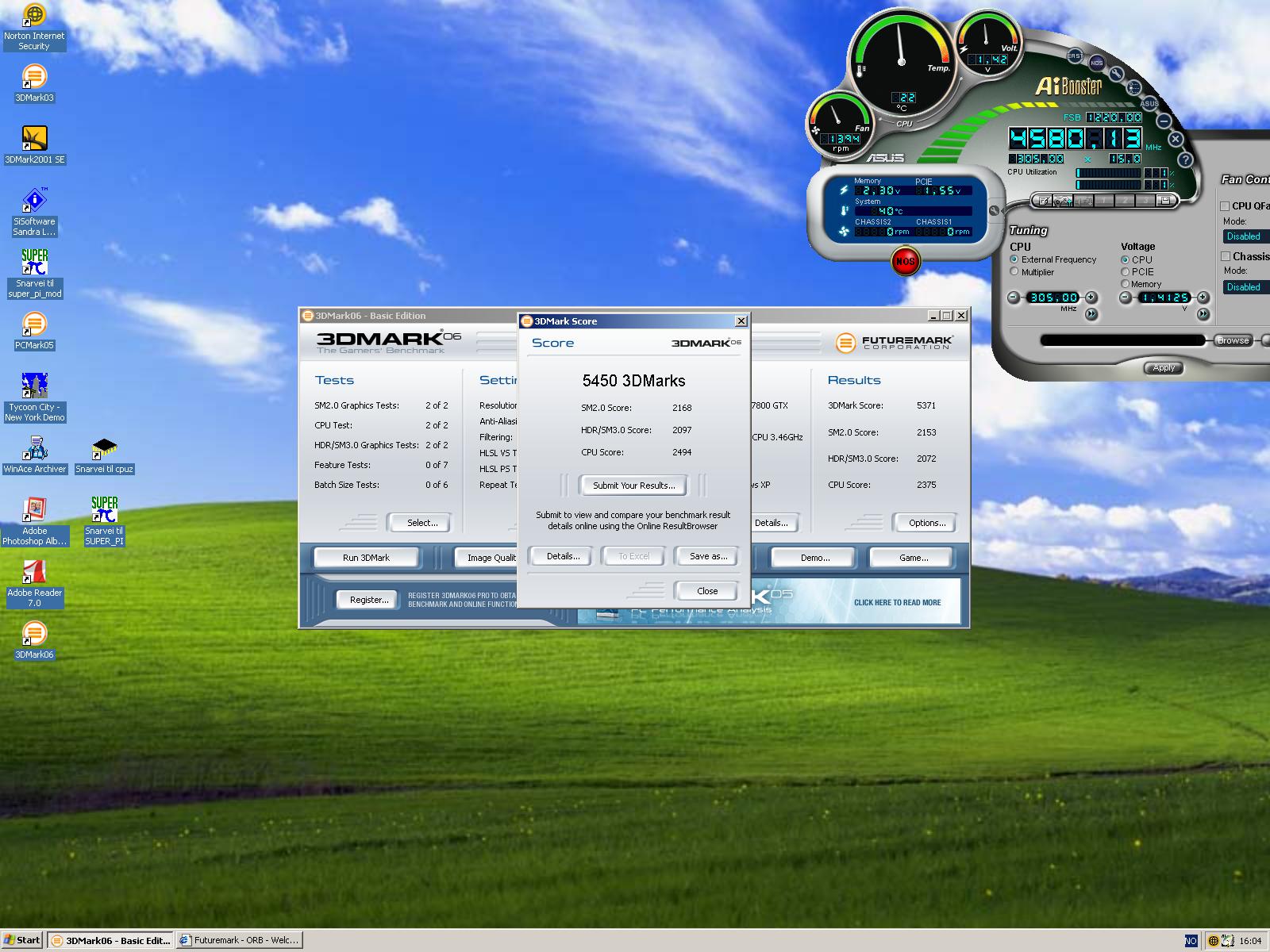Click Save as in the score dialog
The image size is (1270, 952).
coord(708,556)
